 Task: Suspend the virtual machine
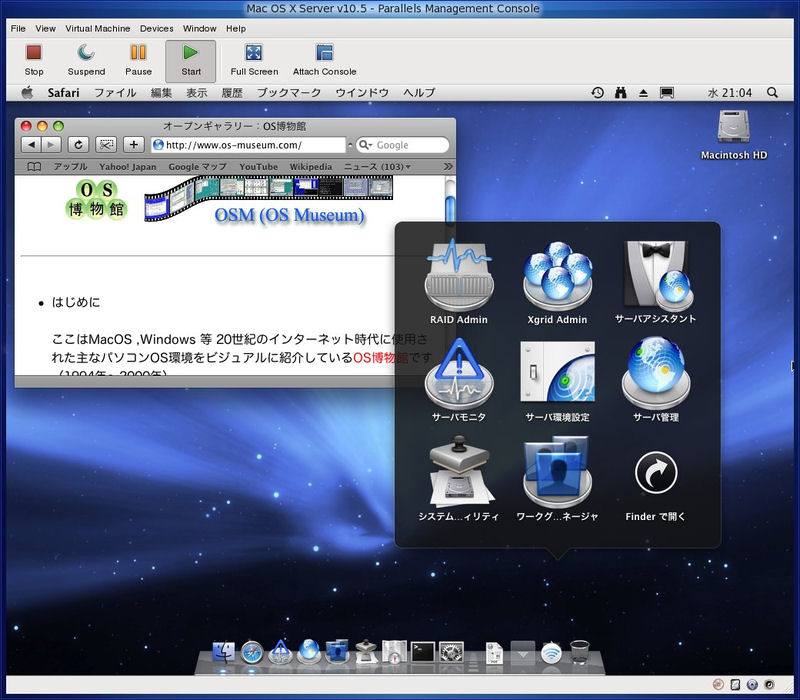(x=86, y=60)
